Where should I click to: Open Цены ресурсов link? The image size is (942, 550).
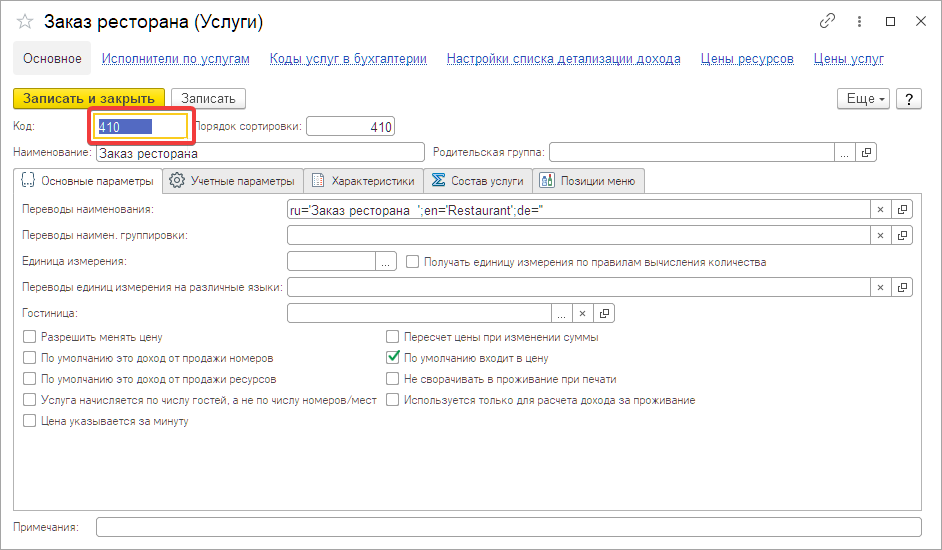click(747, 59)
